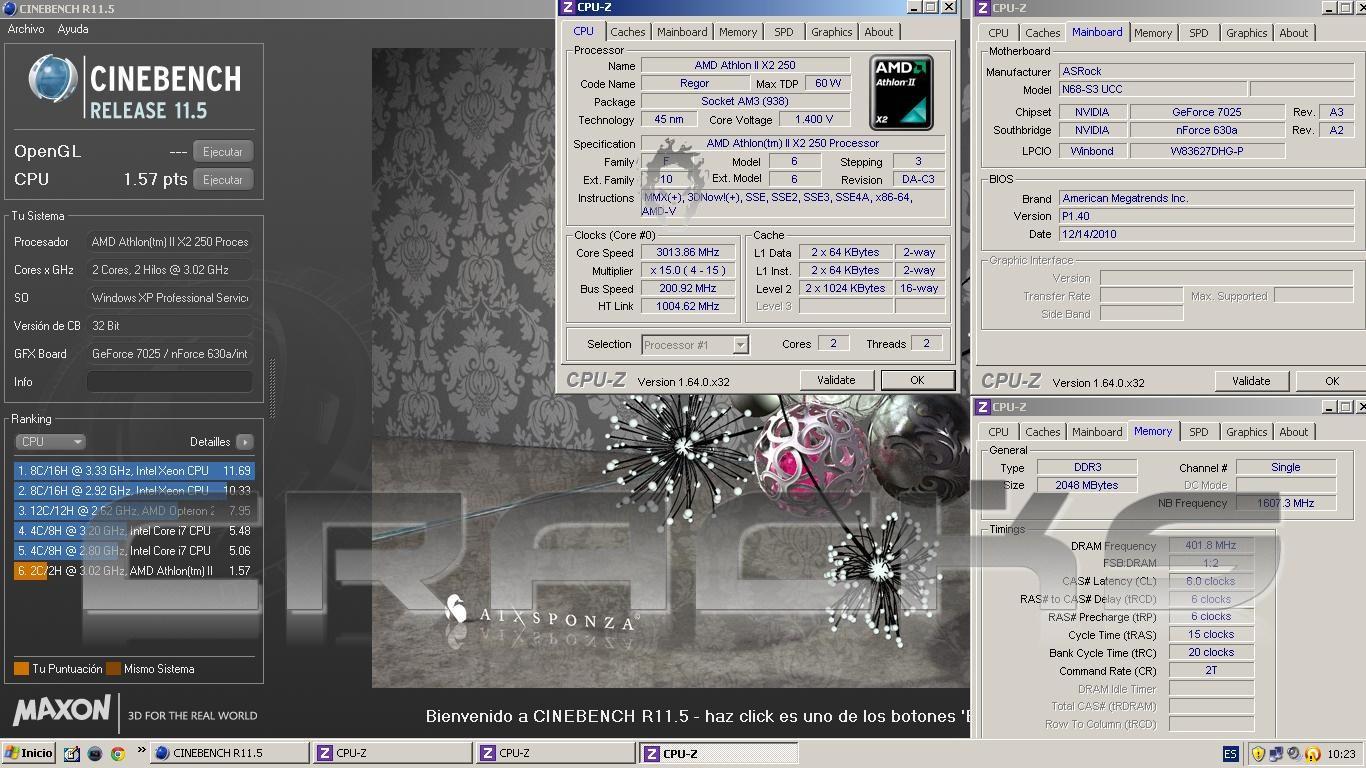
Task: Switch to CPU tab in the Mainboard window
Action: point(998,33)
